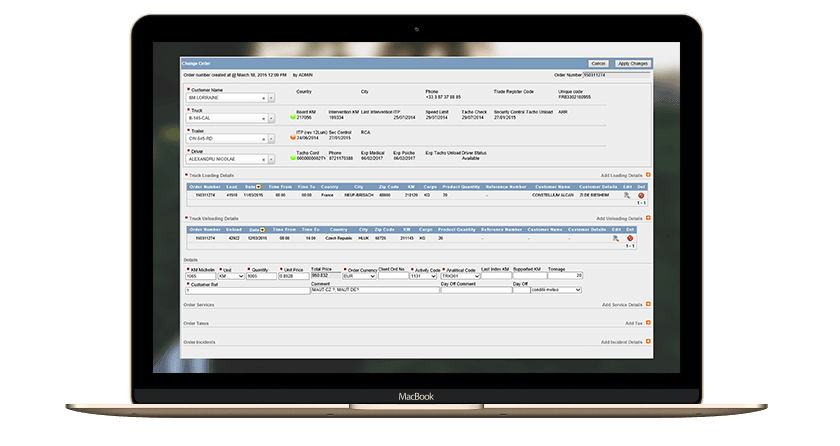Clear the selected Trailer with the x icon
The width and height of the screenshot is (840, 446).
tap(264, 138)
